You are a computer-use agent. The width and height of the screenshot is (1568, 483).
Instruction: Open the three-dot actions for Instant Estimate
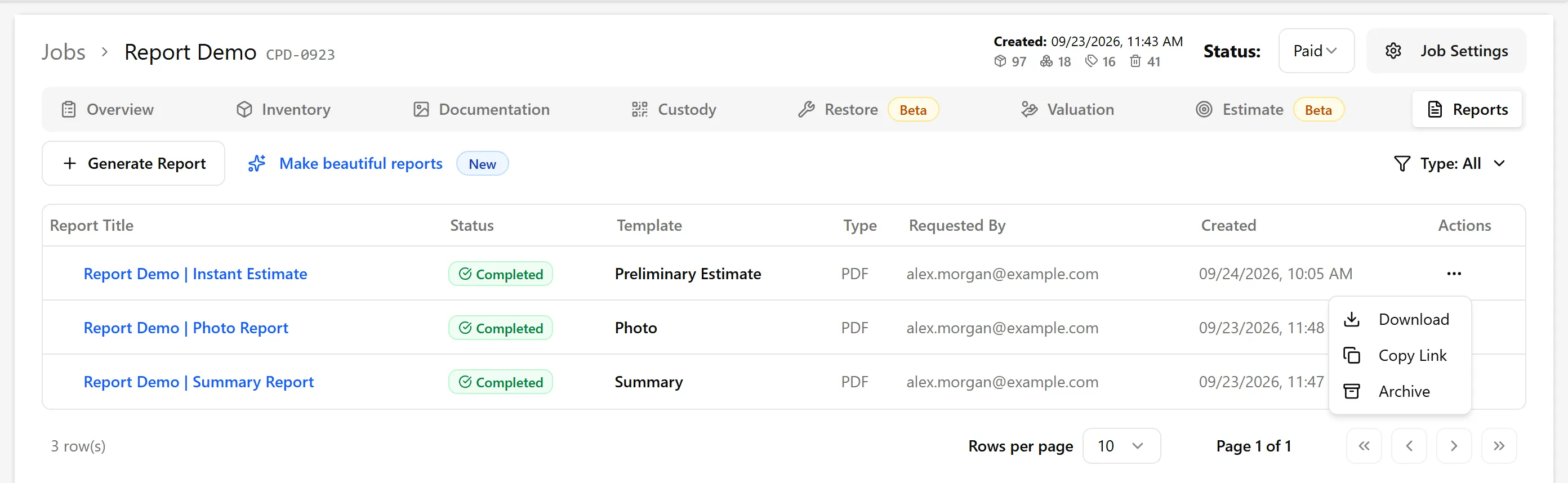pyautogui.click(x=1454, y=274)
